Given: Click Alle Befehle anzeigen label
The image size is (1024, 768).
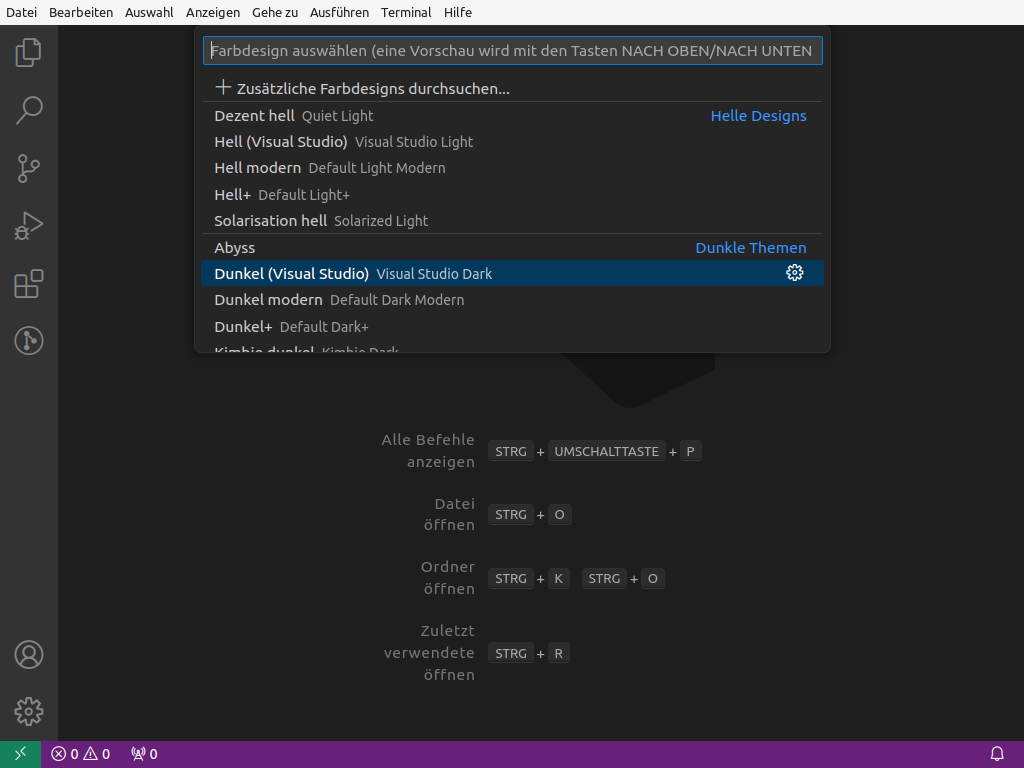Looking at the screenshot, I should [x=428, y=451].
